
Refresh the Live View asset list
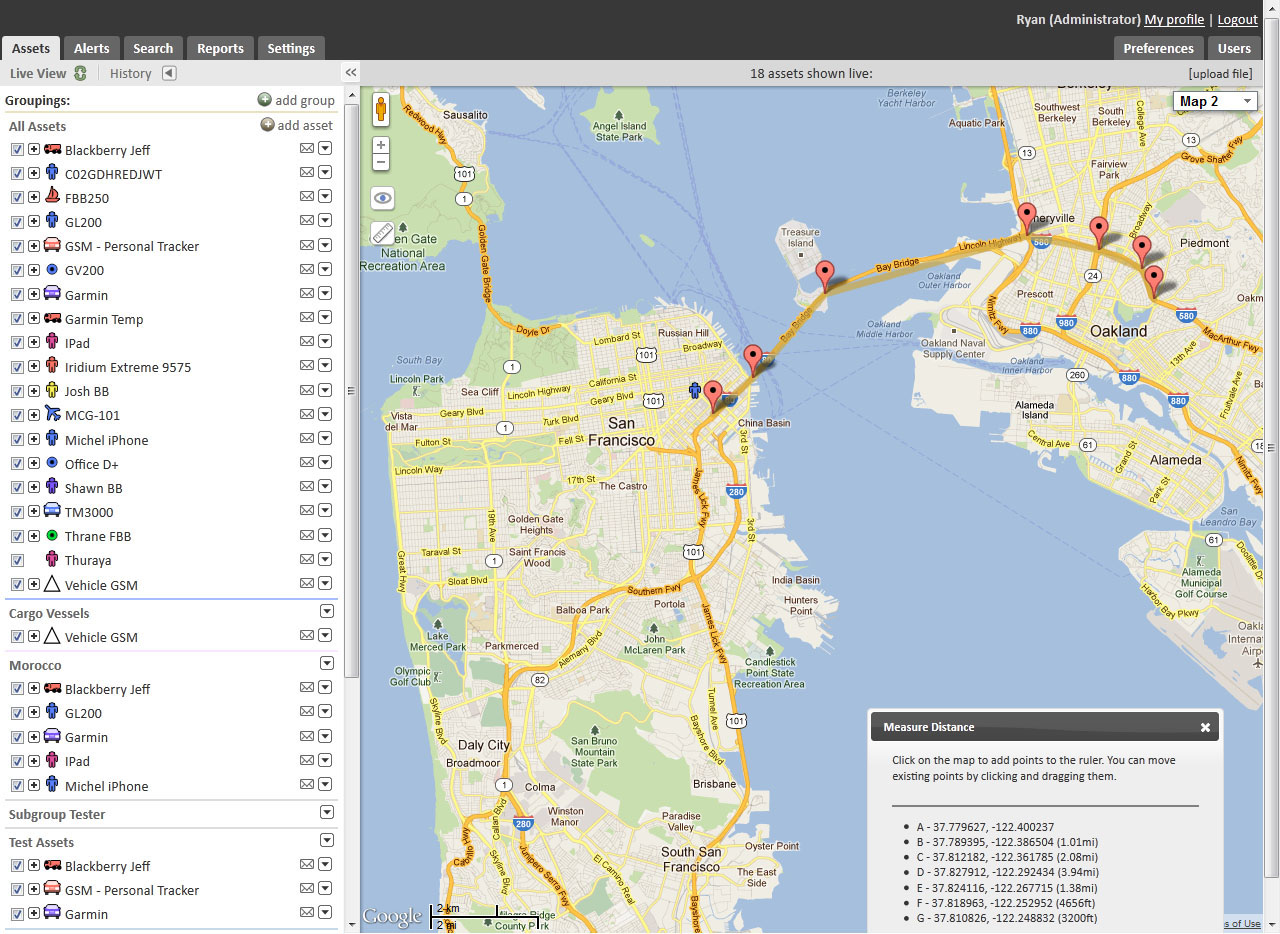79,72
